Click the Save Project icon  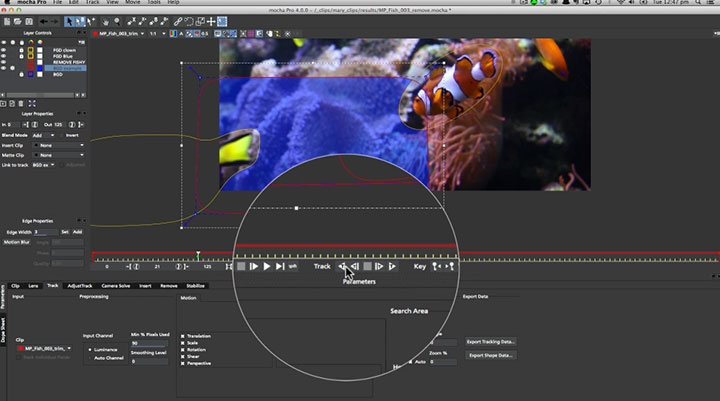pos(29,22)
